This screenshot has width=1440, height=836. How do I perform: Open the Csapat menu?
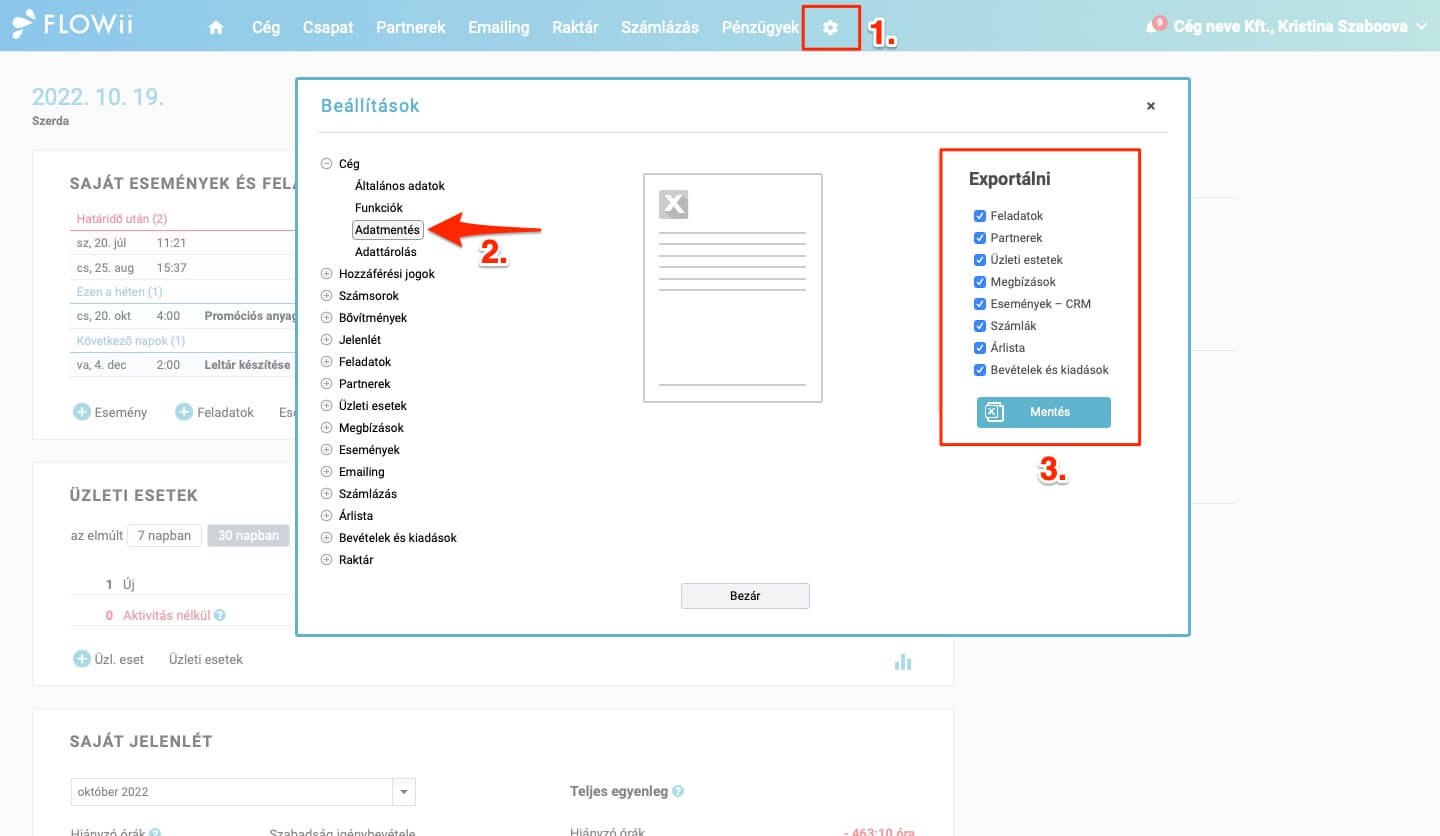(x=328, y=27)
